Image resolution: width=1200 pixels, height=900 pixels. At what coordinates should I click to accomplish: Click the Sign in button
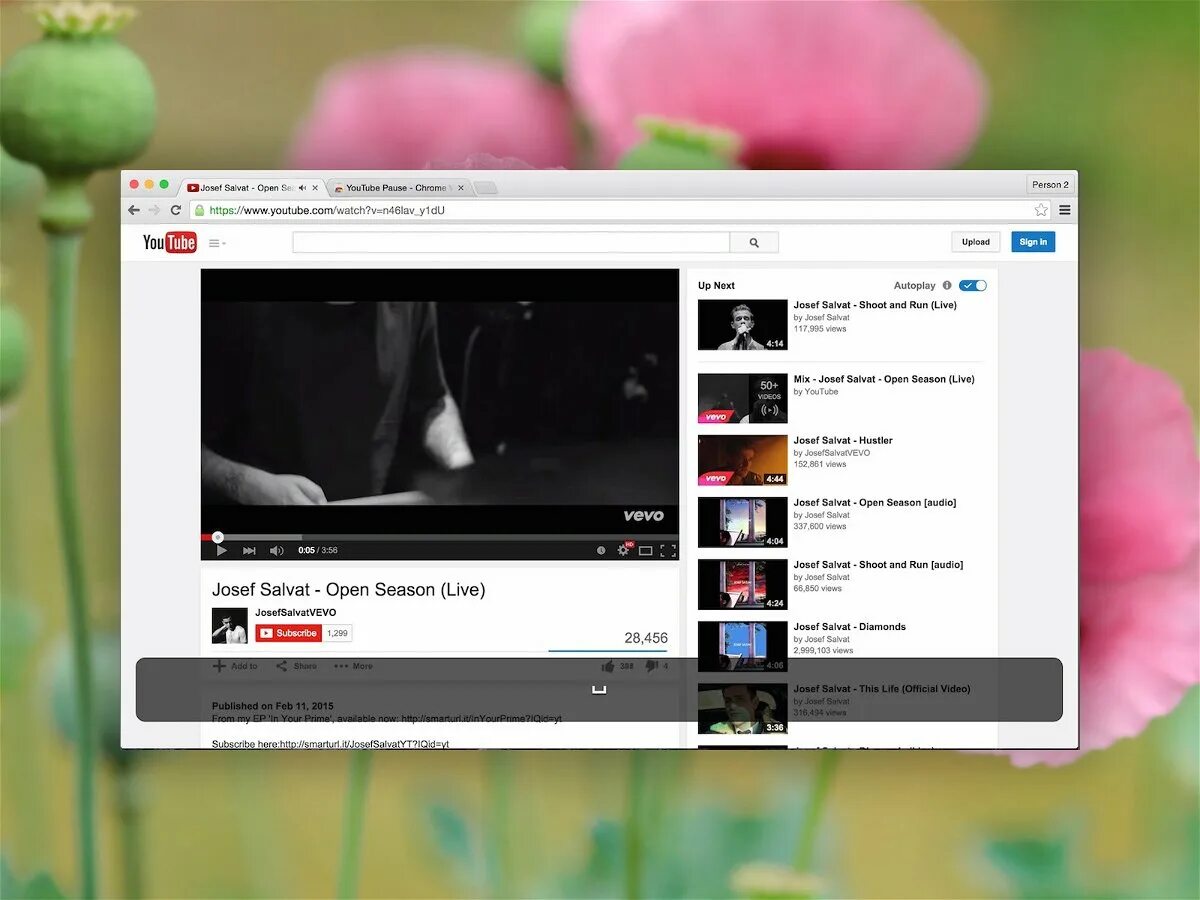point(1033,242)
